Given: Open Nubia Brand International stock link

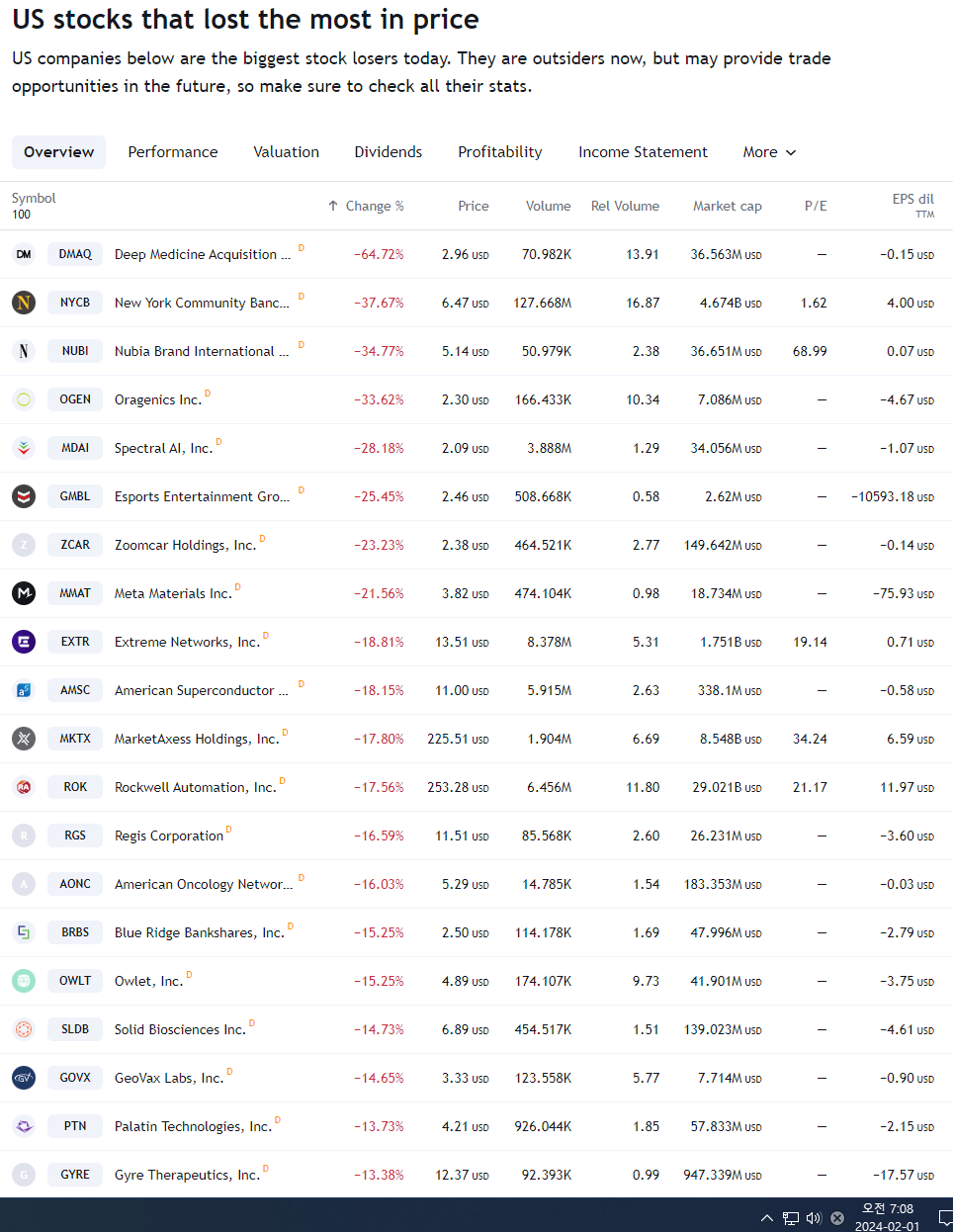Looking at the screenshot, I should [202, 351].
